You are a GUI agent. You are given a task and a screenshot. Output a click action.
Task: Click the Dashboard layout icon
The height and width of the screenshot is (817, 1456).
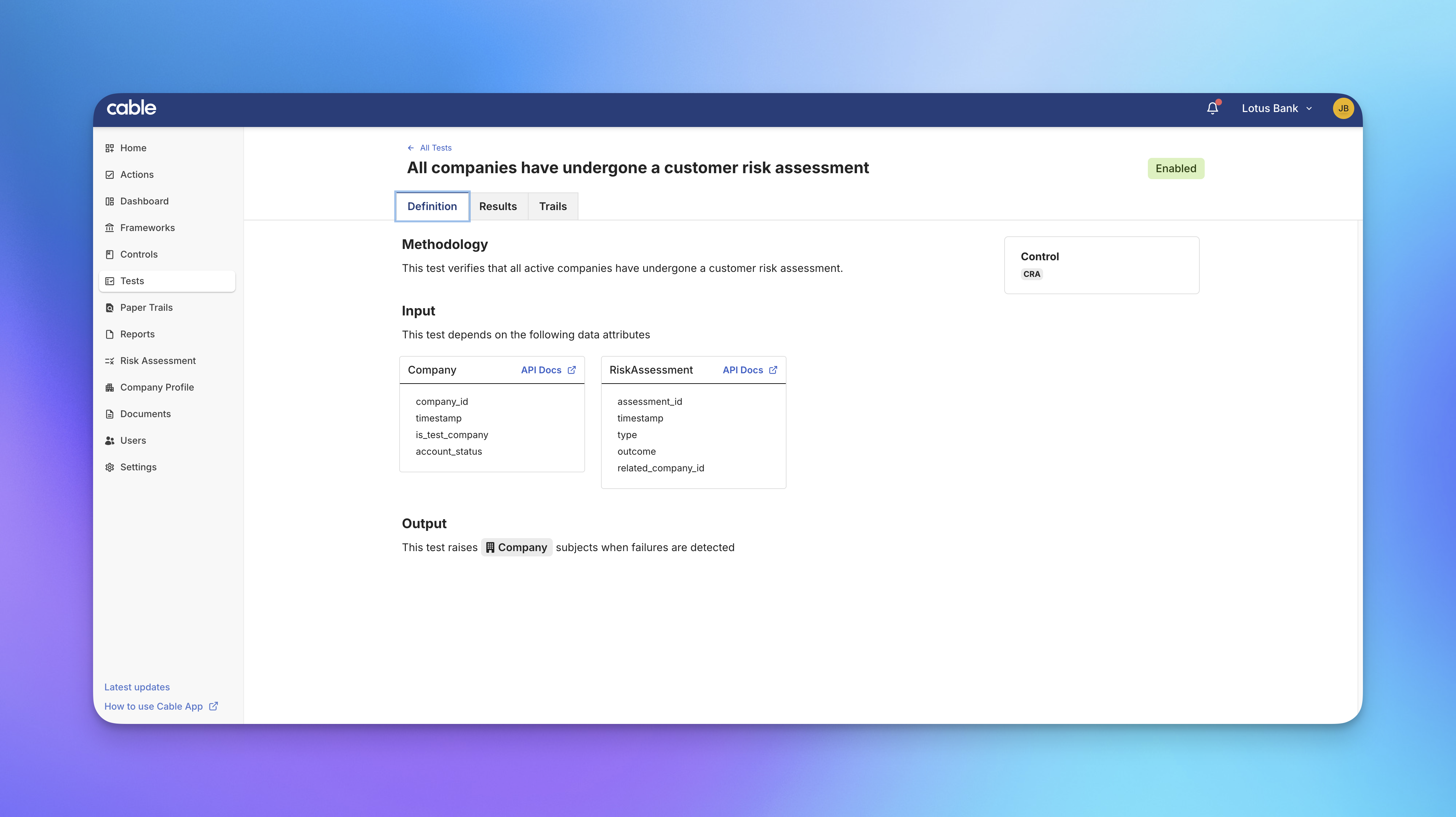[110, 201]
